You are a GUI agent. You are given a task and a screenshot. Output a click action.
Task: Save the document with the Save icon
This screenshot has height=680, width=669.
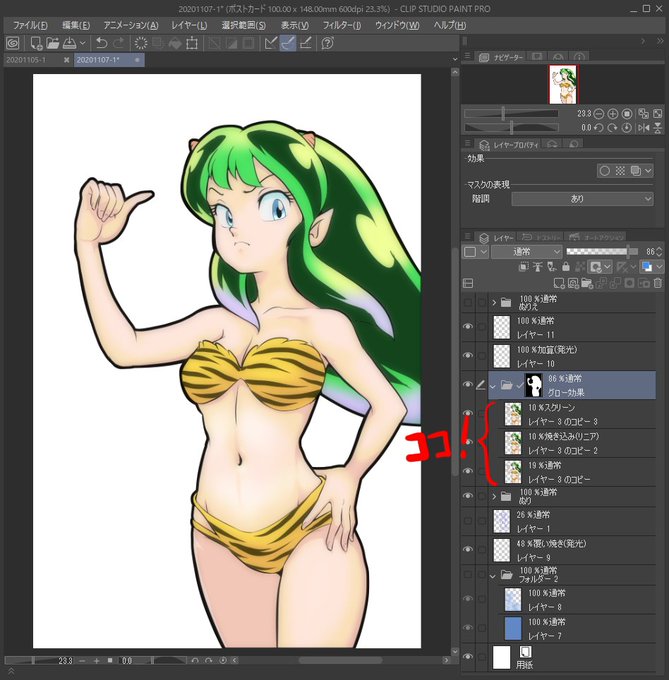pos(69,43)
